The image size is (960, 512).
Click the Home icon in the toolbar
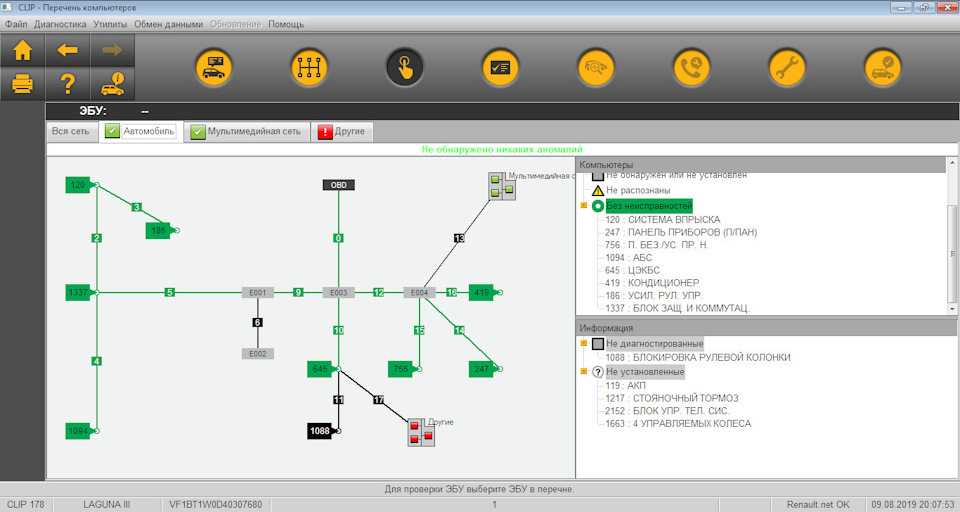pos(22,50)
